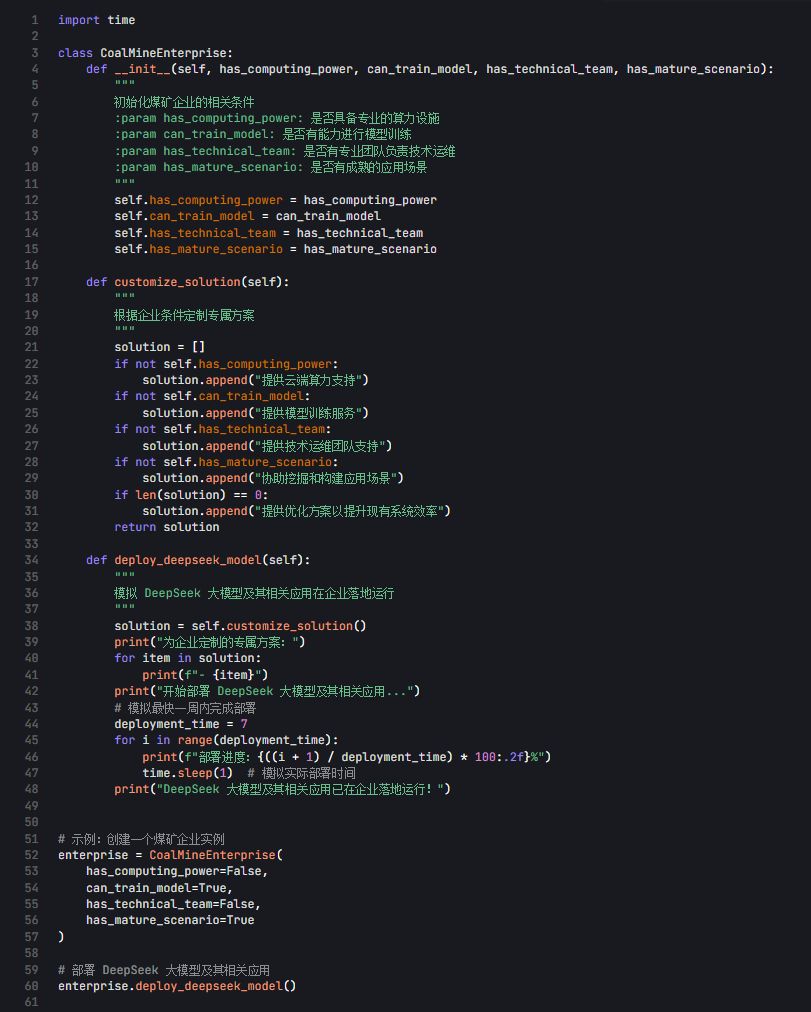The width and height of the screenshot is (811, 1012).
Task: Click 'for i in range(deployment_time):' line
Action: pos(226,740)
